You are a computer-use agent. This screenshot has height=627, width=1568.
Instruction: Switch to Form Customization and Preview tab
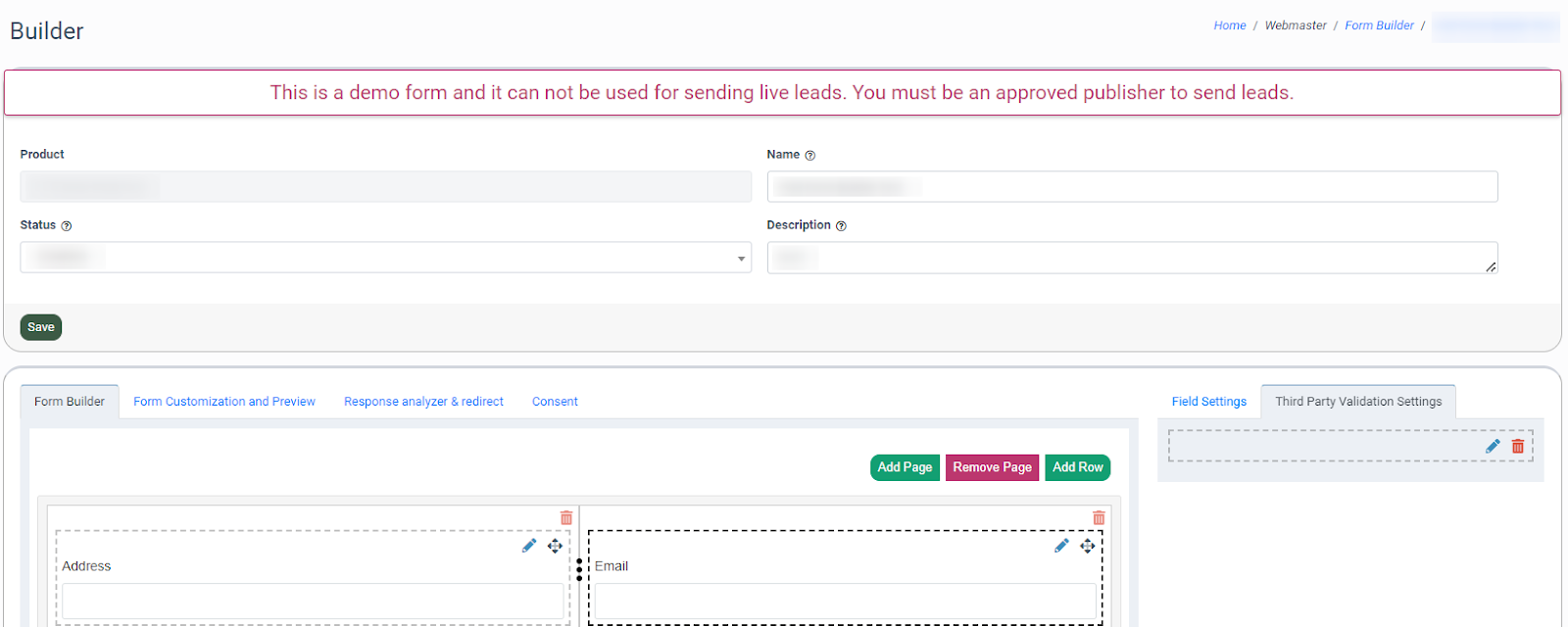(x=224, y=402)
